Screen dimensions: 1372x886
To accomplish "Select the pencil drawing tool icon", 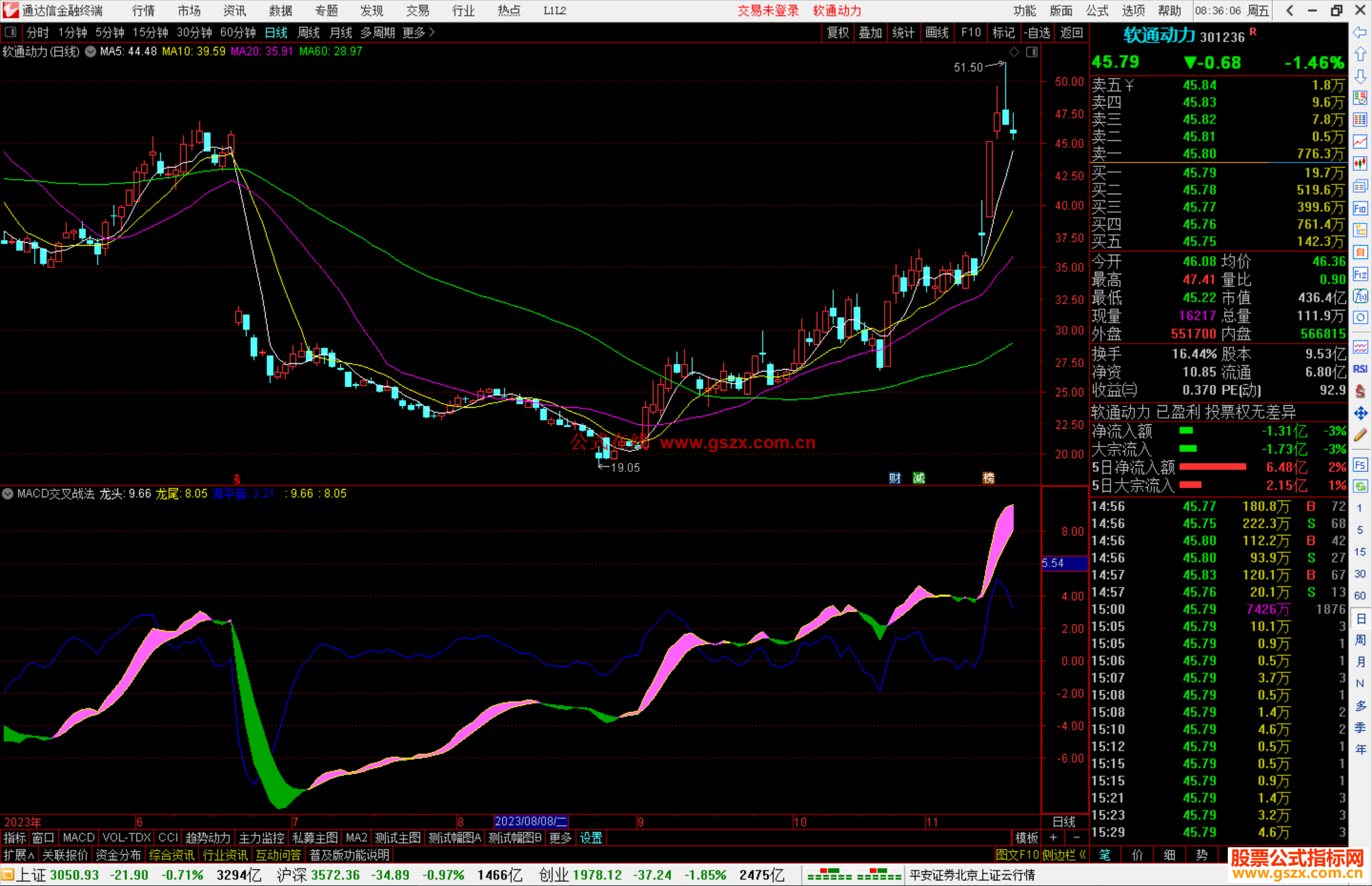I will pyautogui.click(x=1360, y=436).
